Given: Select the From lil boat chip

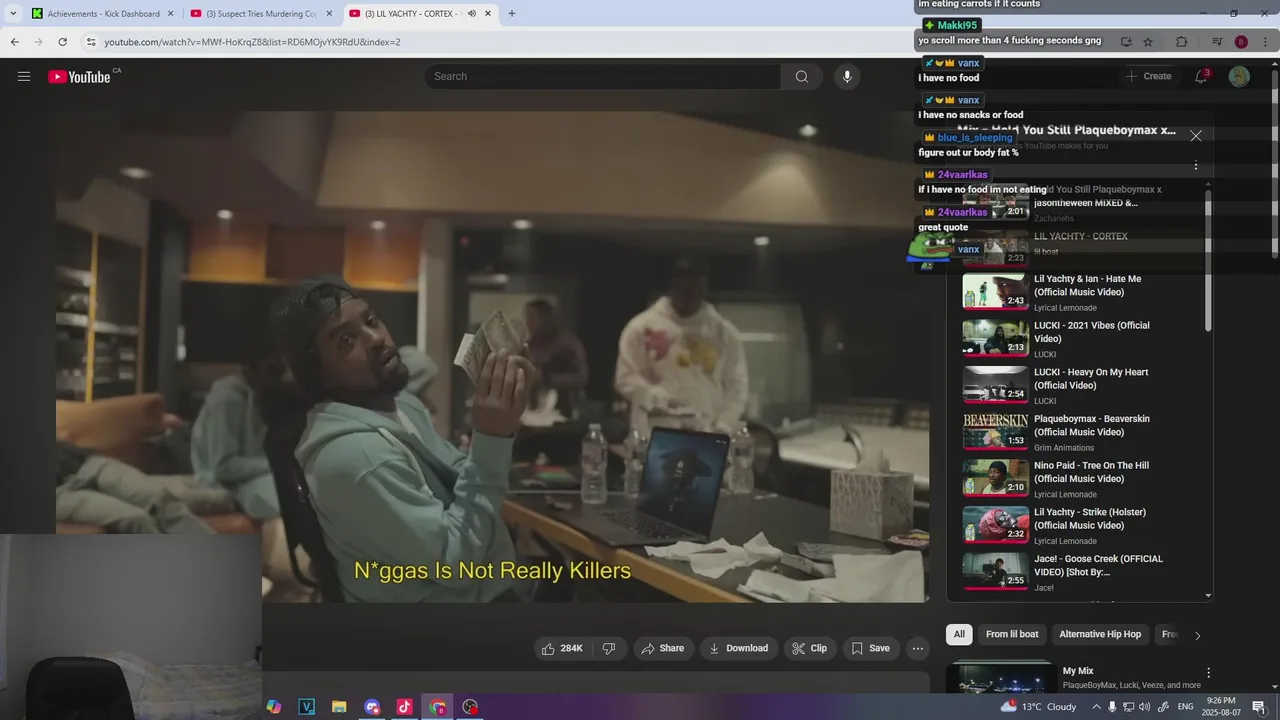Looking at the screenshot, I should (1012, 634).
